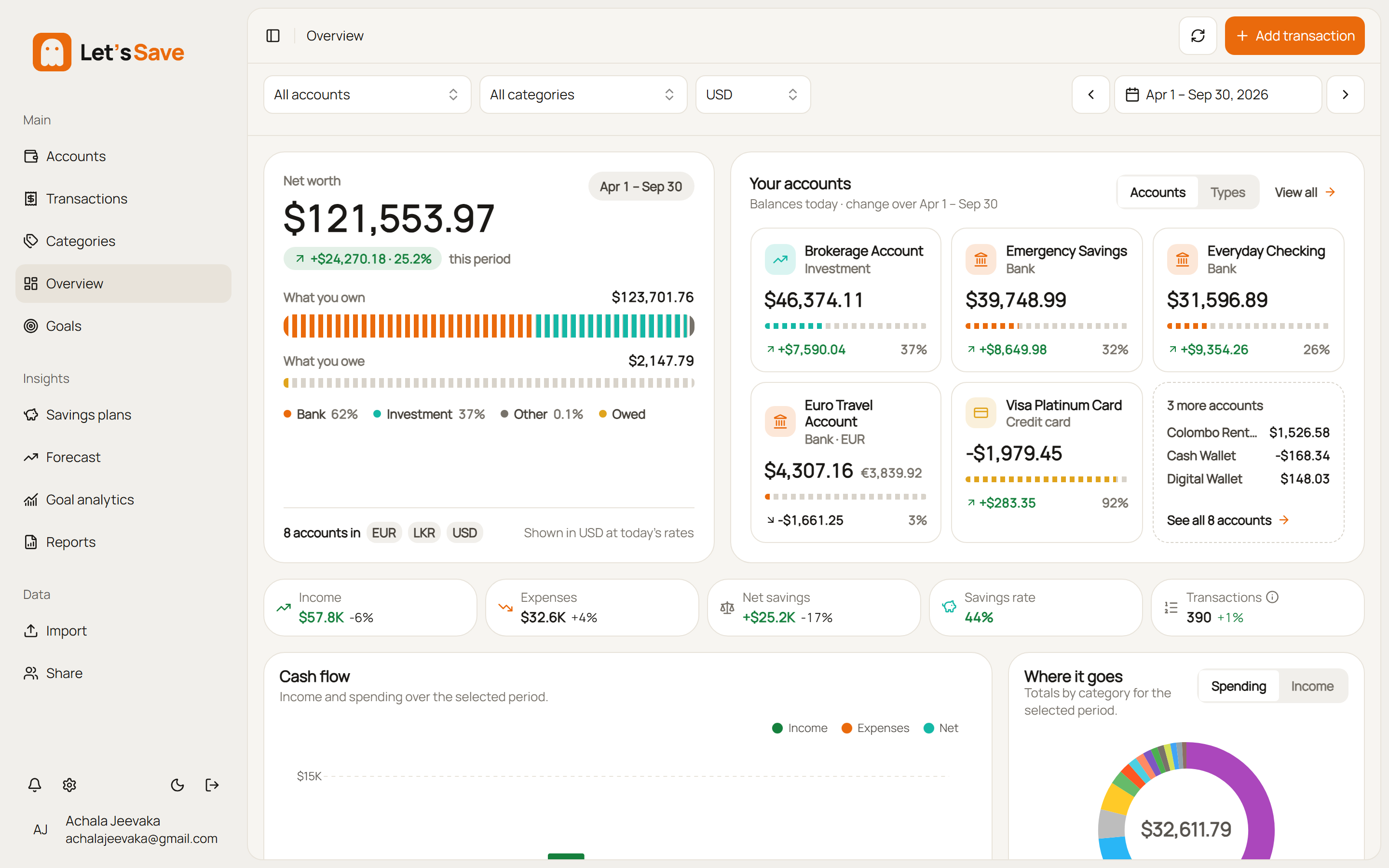Click the log out icon
1389x868 pixels.
coord(212,785)
